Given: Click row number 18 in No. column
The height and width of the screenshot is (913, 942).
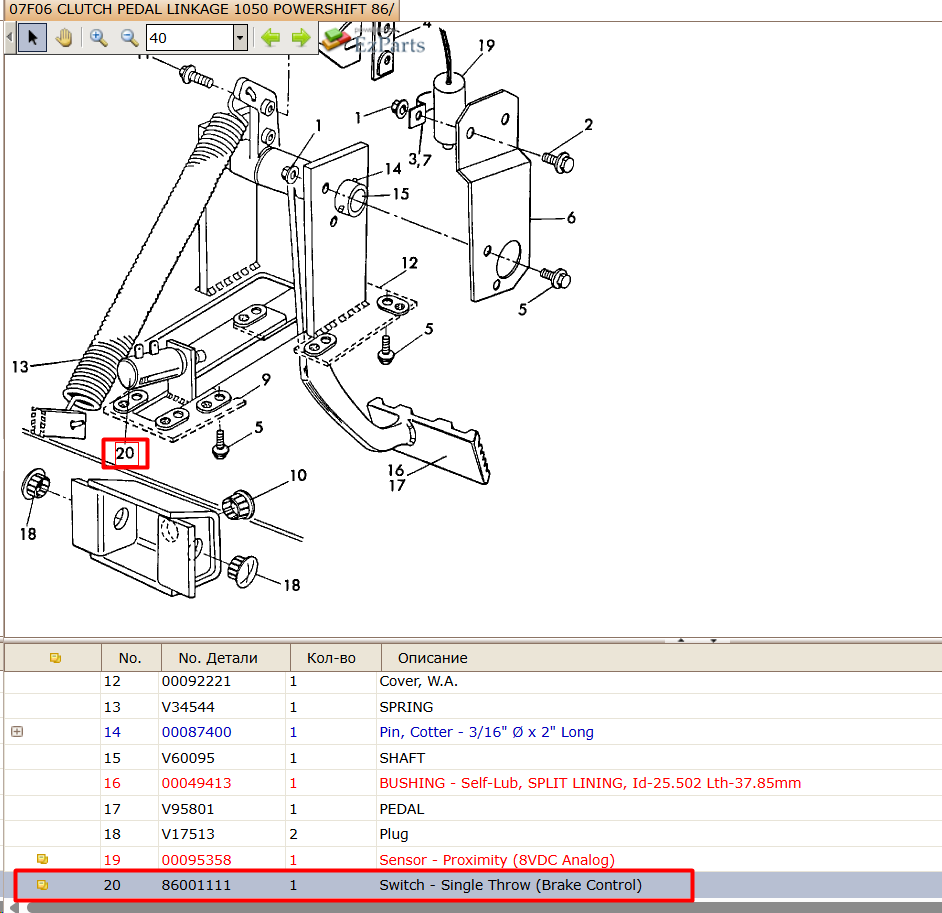Looking at the screenshot, I should [x=112, y=834].
